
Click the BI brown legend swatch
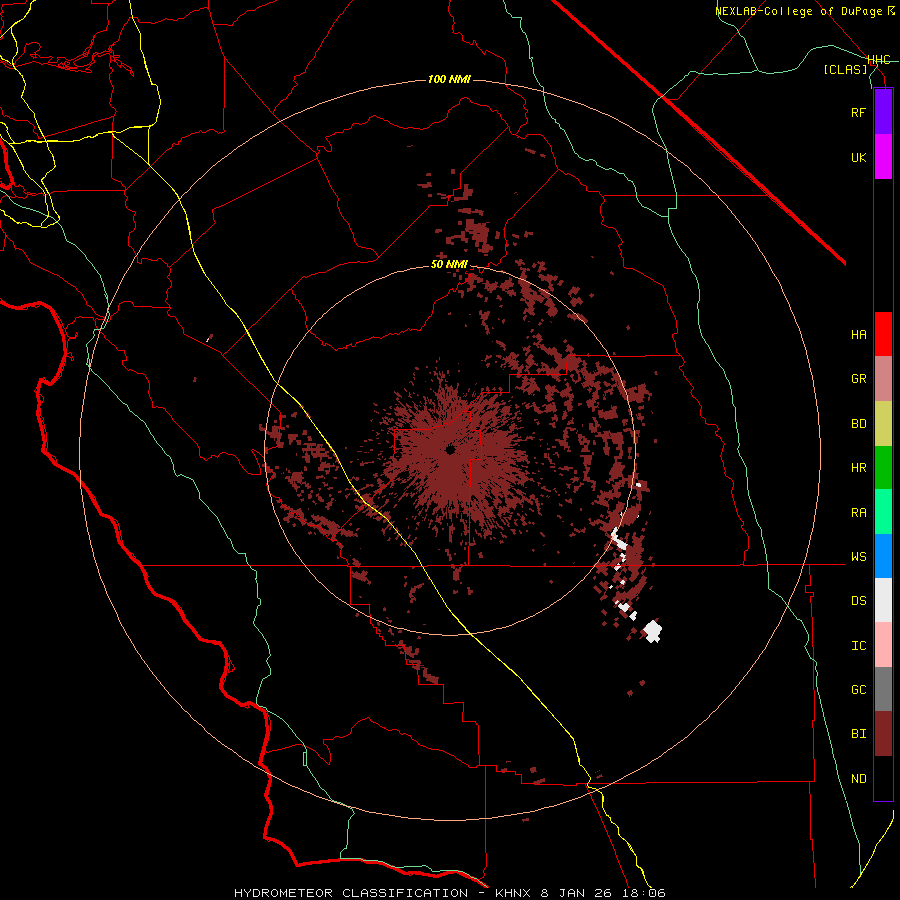point(883,734)
